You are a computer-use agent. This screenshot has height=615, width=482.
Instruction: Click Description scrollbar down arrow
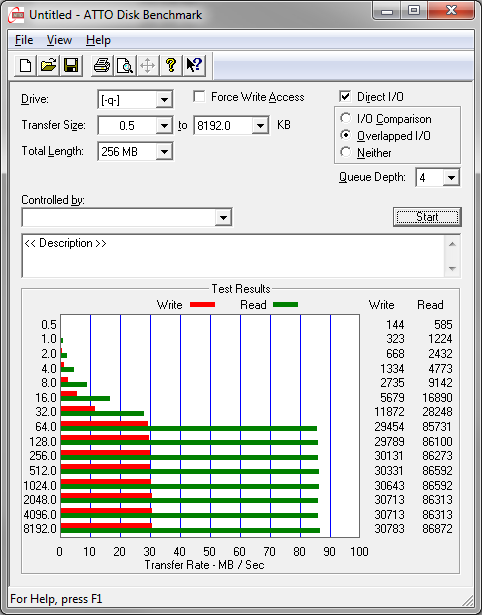[x=452, y=268]
